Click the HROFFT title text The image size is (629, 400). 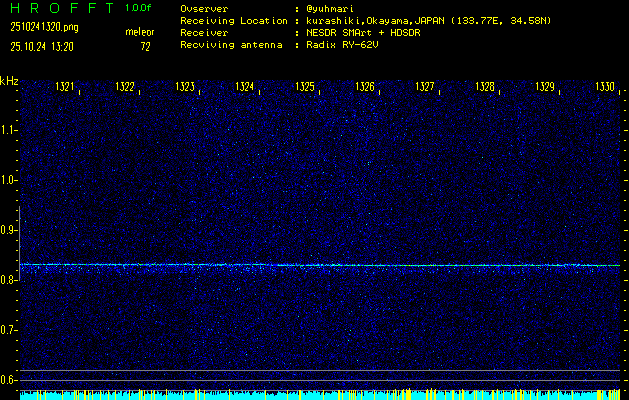click(x=58, y=8)
